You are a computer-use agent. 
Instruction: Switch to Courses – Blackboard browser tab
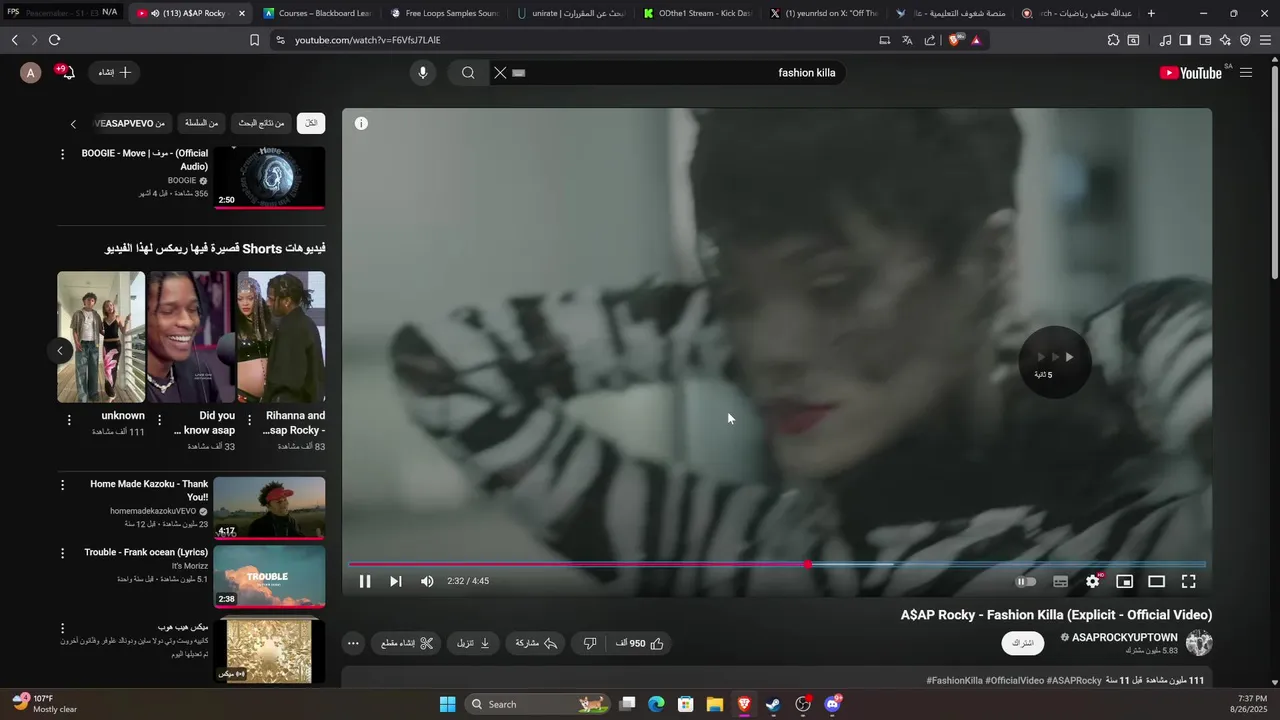[x=317, y=13]
